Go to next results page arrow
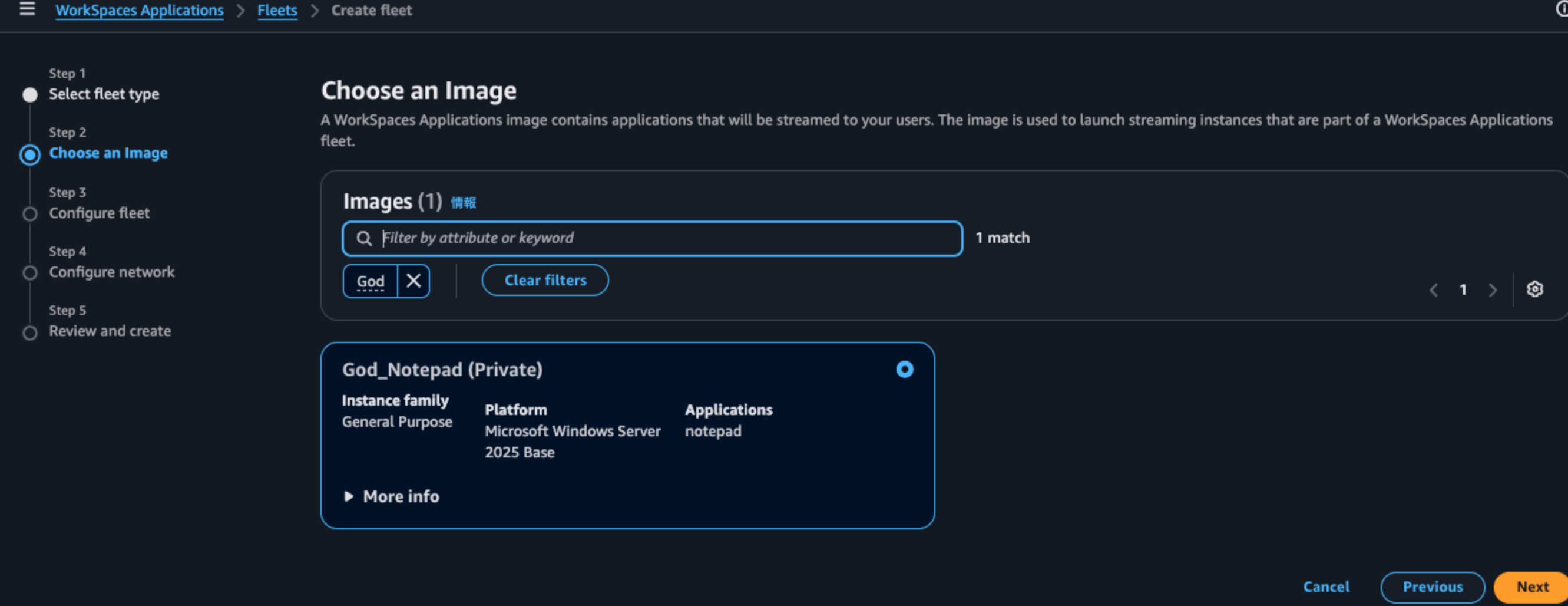Screen dimensions: 1568x606 tap(1493, 290)
